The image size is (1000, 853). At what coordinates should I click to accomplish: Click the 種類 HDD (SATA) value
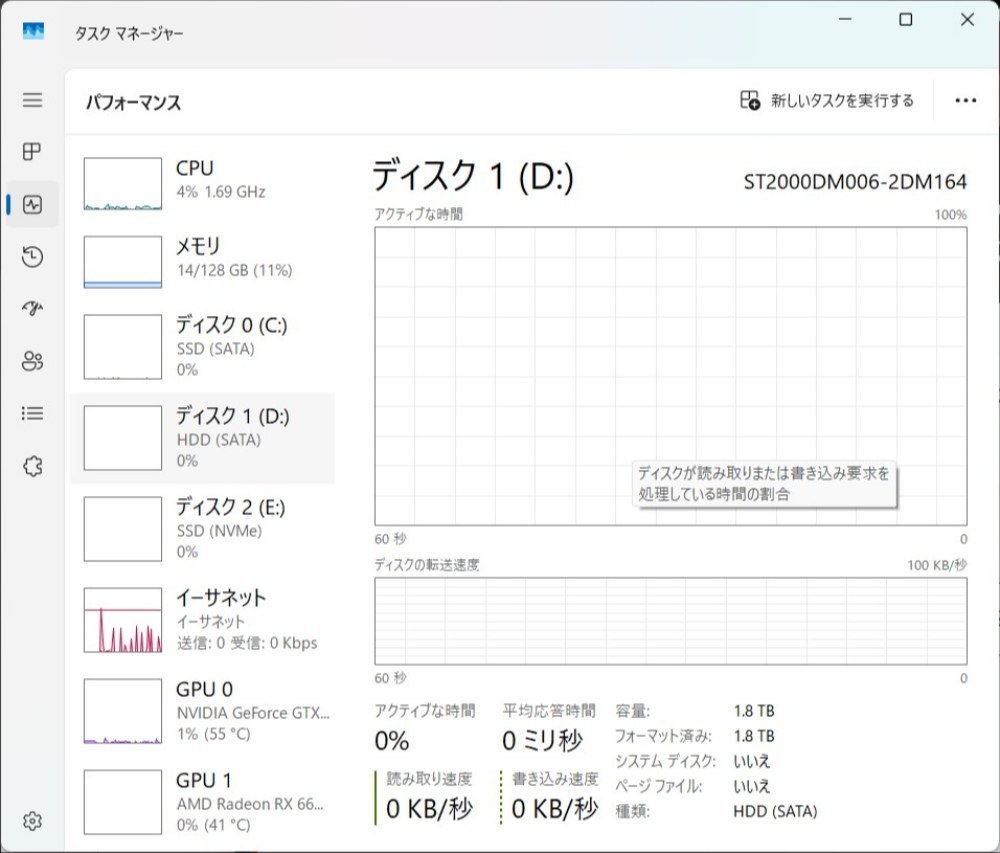point(775,812)
